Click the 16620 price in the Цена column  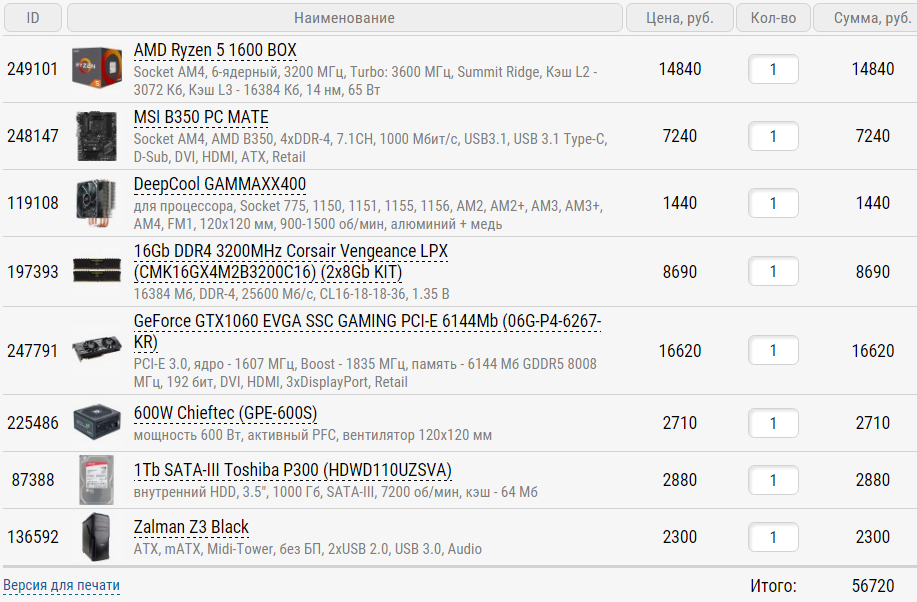coord(680,350)
